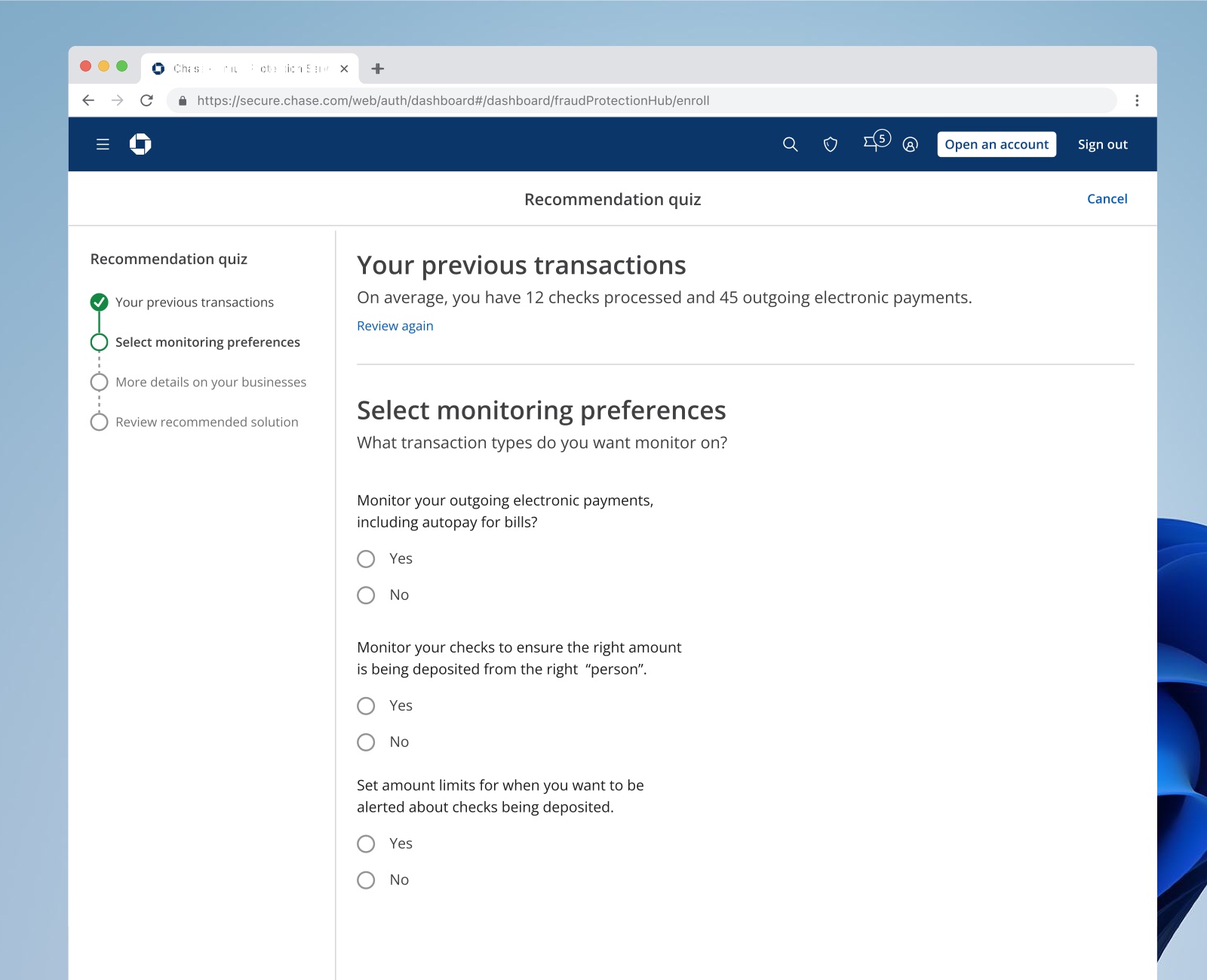
Task: Open browser three-dot menu
Action: tap(1137, 100)
